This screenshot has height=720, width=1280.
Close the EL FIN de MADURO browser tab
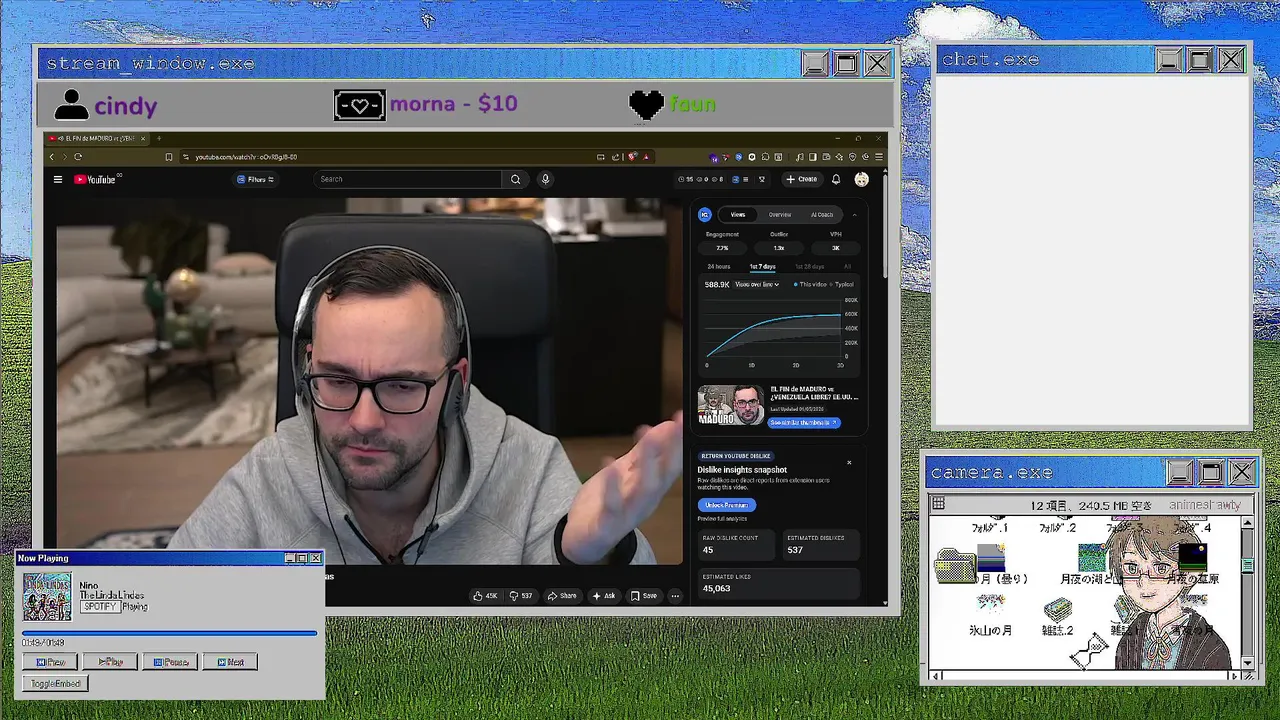click(143, 138)
